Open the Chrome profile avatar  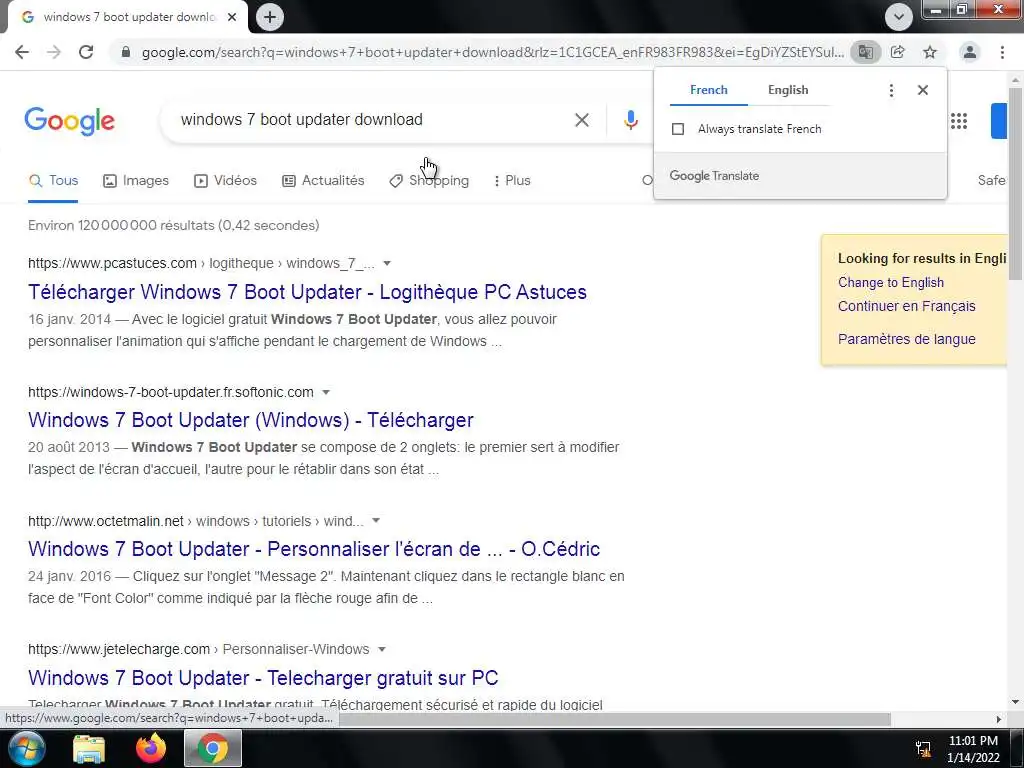pyautogui.click(x=970, y=52)
